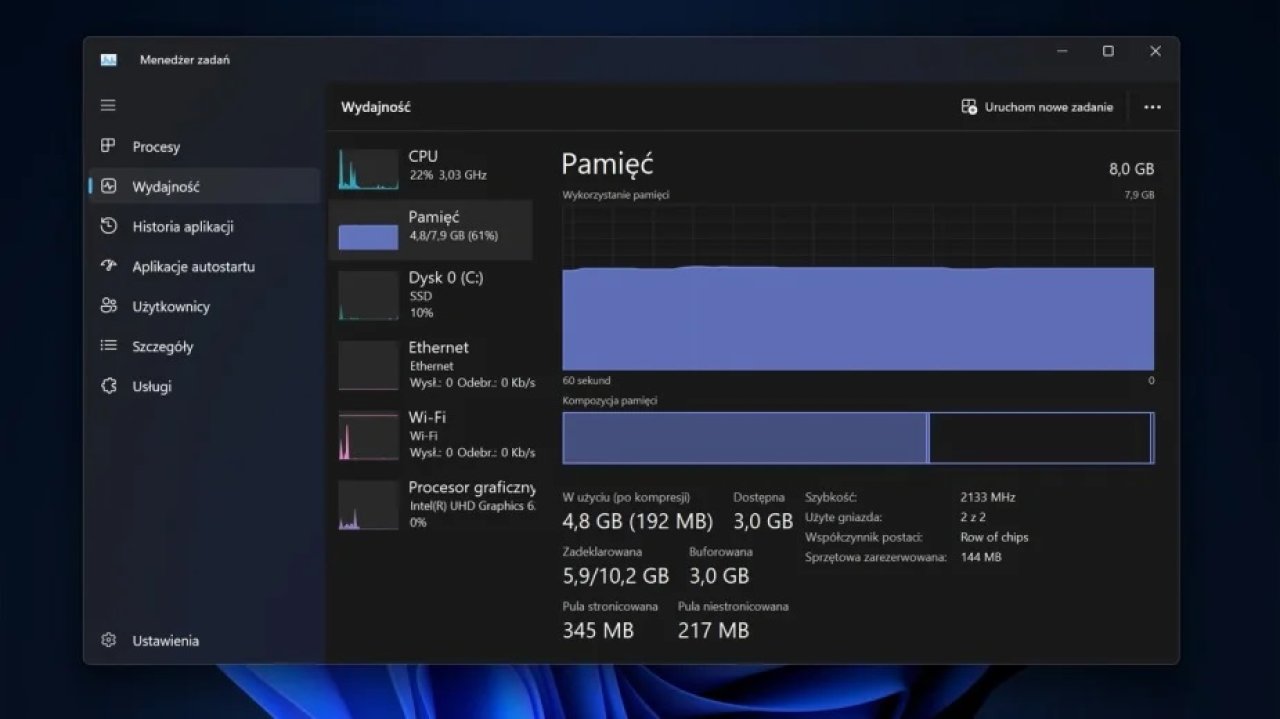Open Dysk 0 (C:) performance view

431,294
